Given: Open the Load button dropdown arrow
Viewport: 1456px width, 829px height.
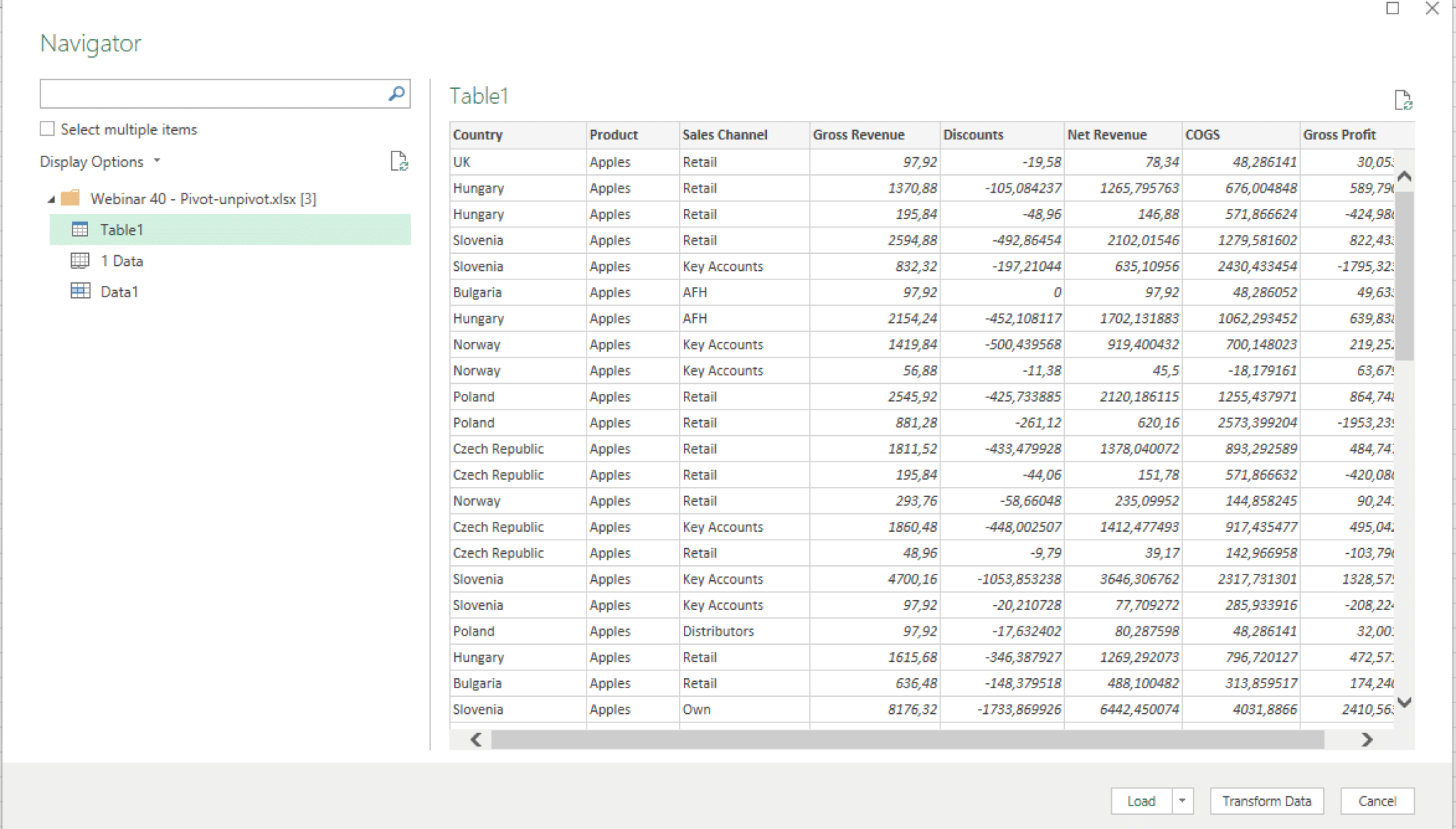Looking at the screenshot, I should (1182, 801).
